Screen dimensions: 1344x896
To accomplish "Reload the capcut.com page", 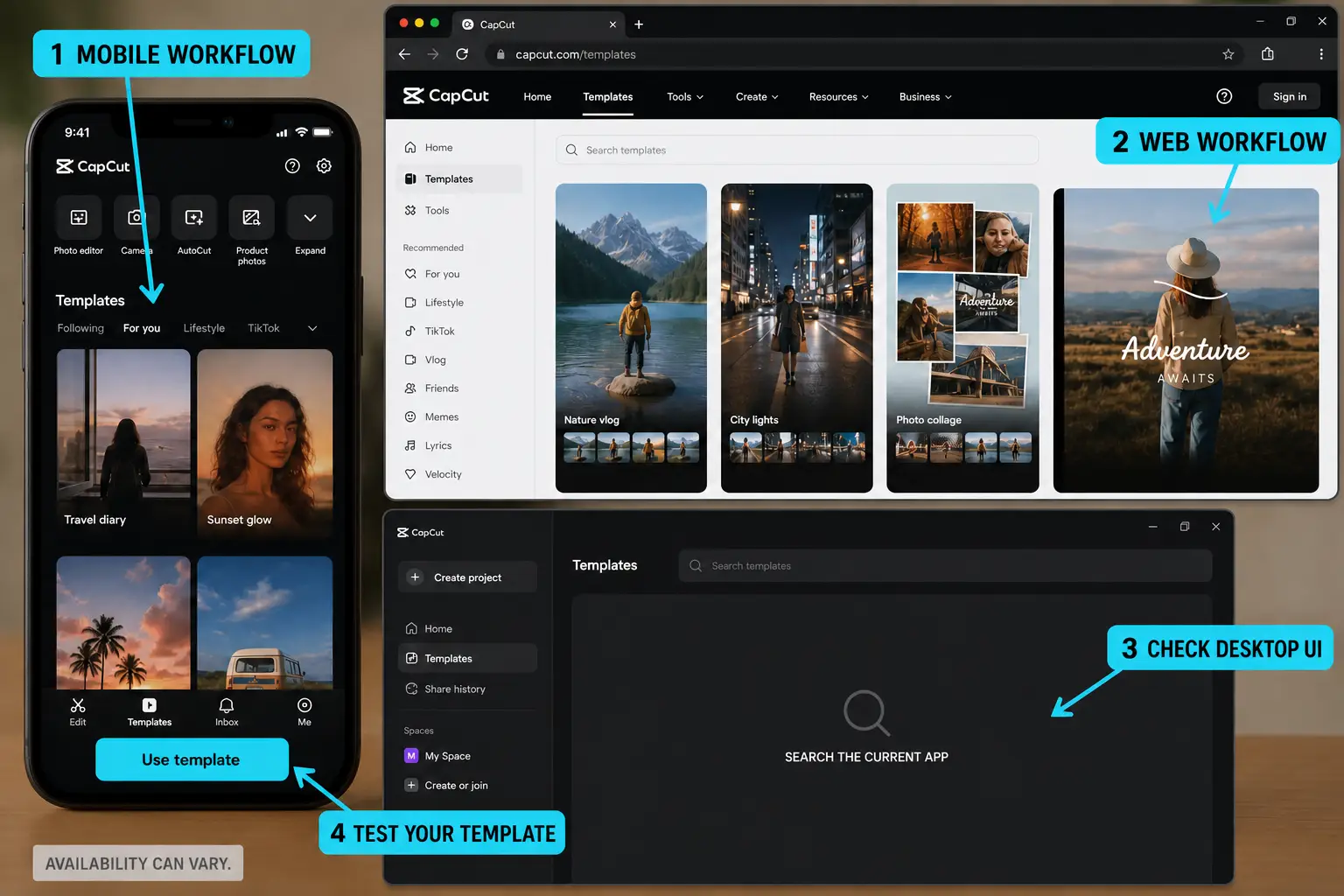I will [x=462, y=54].
